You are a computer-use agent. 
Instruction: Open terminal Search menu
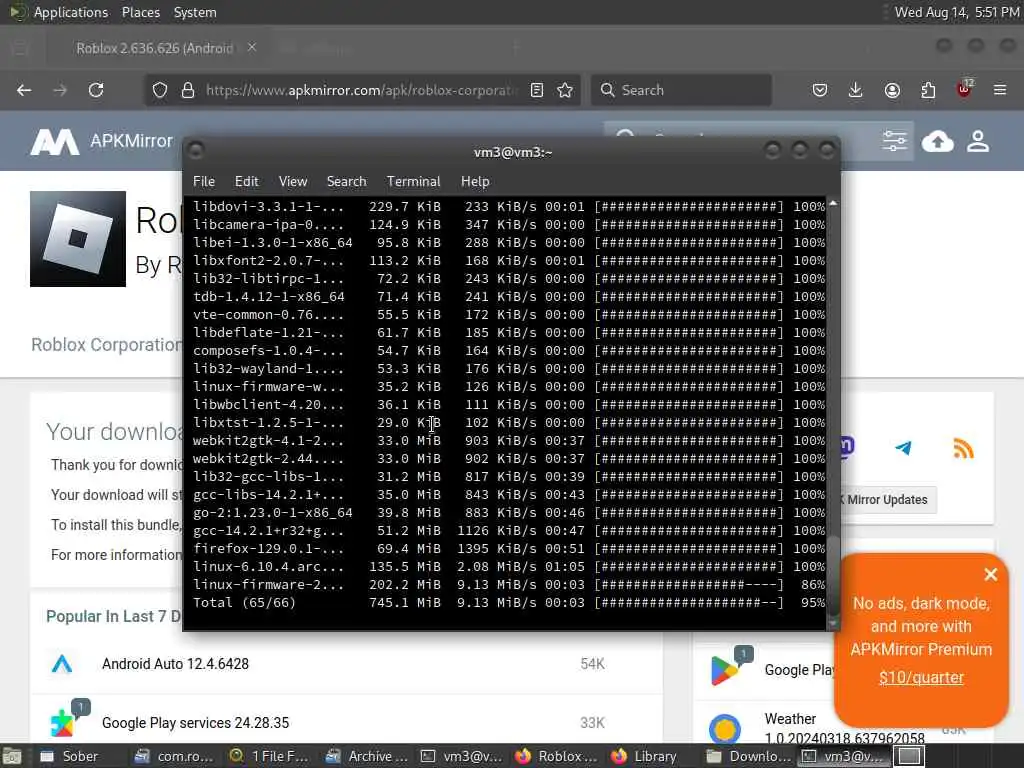click(x=346, y=182)
